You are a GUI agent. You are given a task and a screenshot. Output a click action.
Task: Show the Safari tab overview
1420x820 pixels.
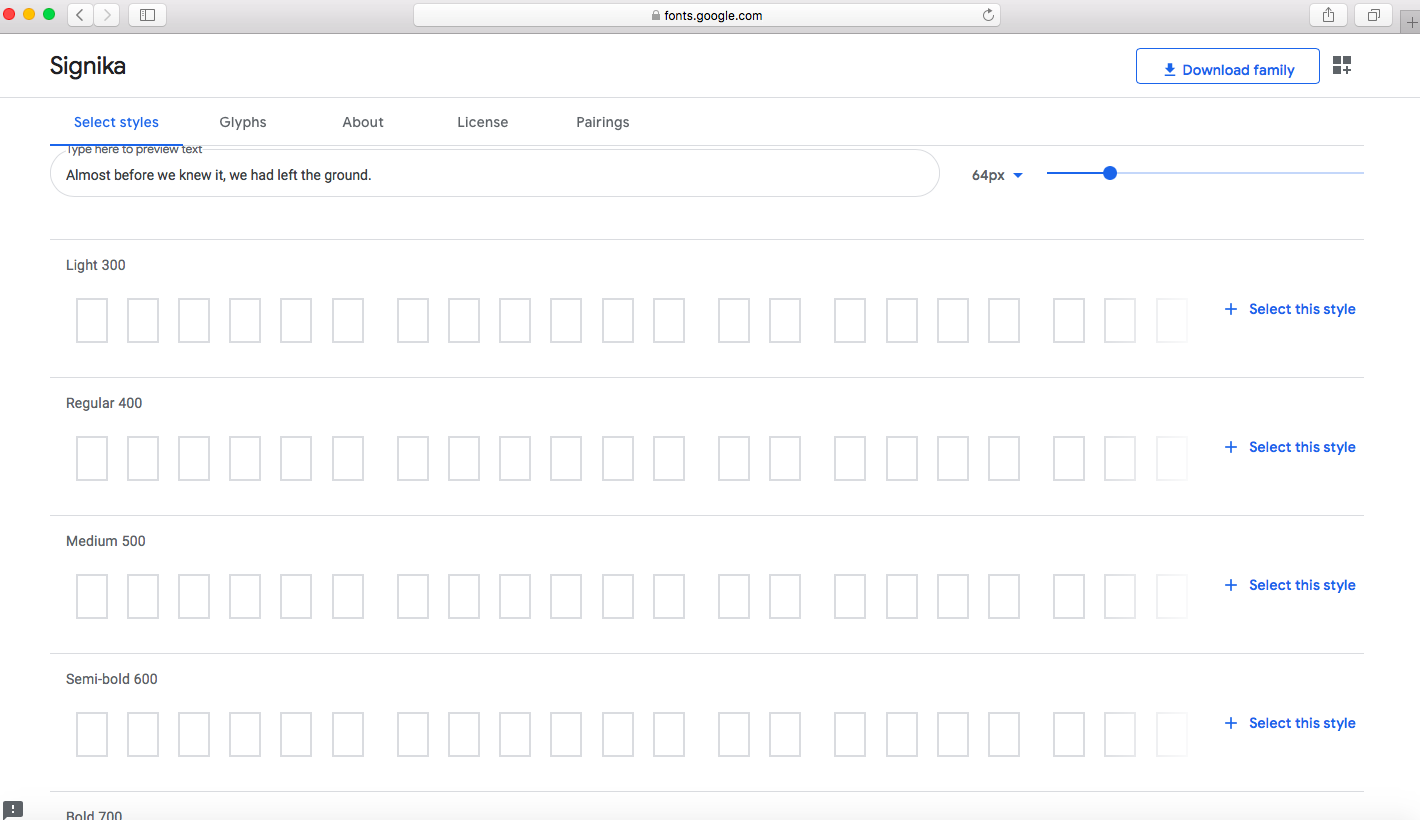point(1373,15)
